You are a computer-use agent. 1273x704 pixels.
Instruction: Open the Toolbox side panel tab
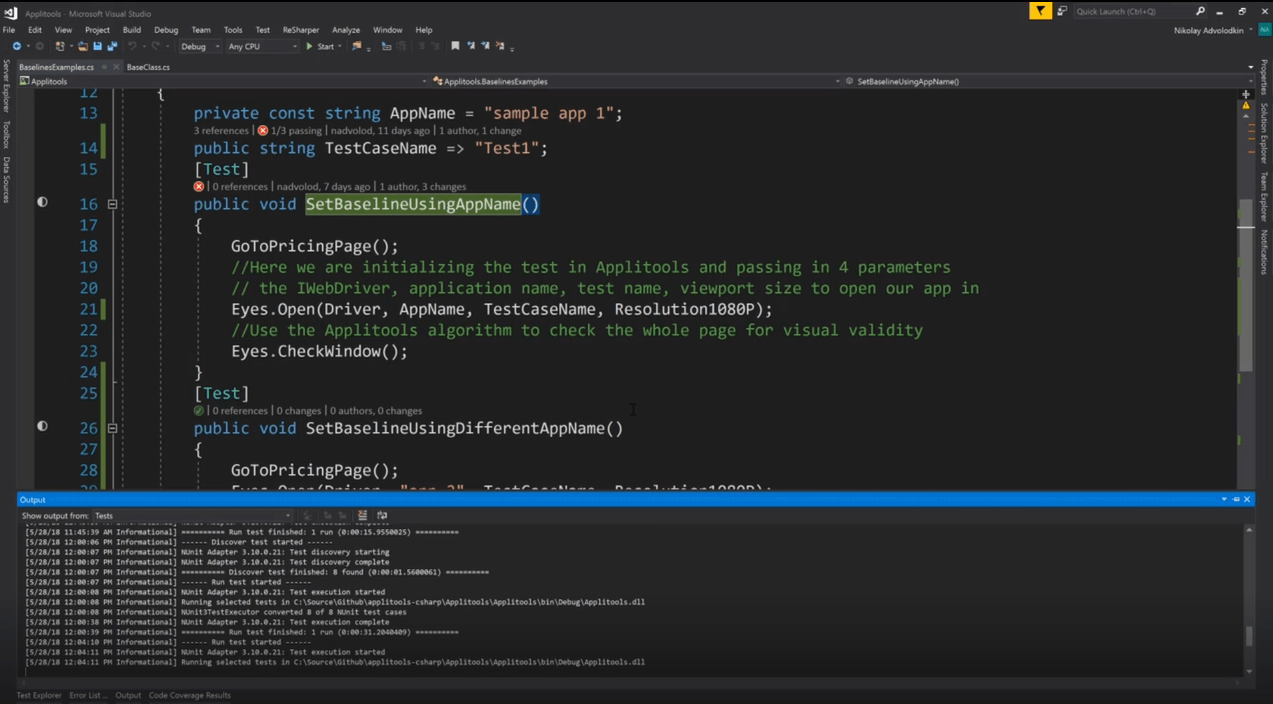click(x=6, y=134)
